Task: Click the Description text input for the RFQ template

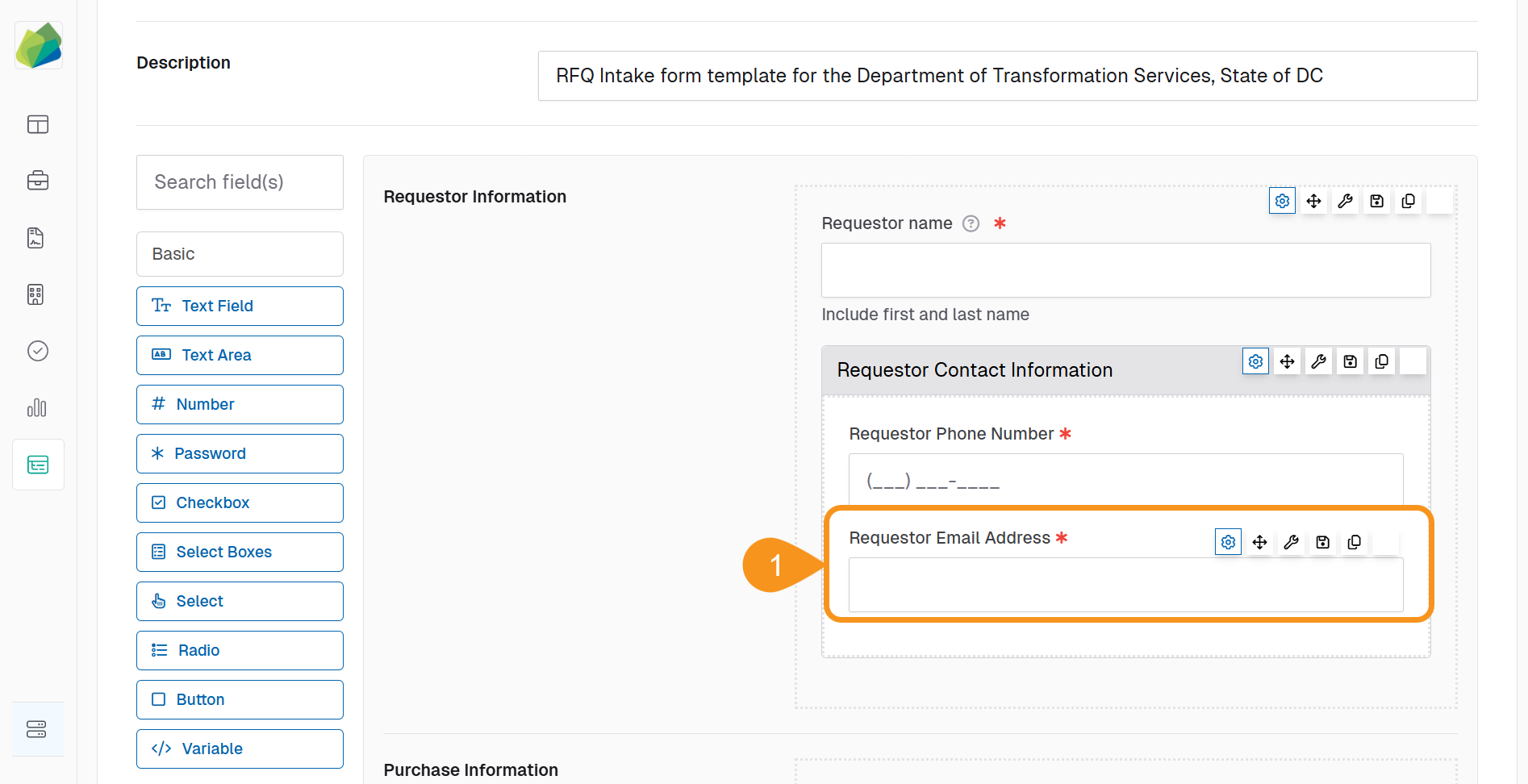Action: coord(1007,76)
